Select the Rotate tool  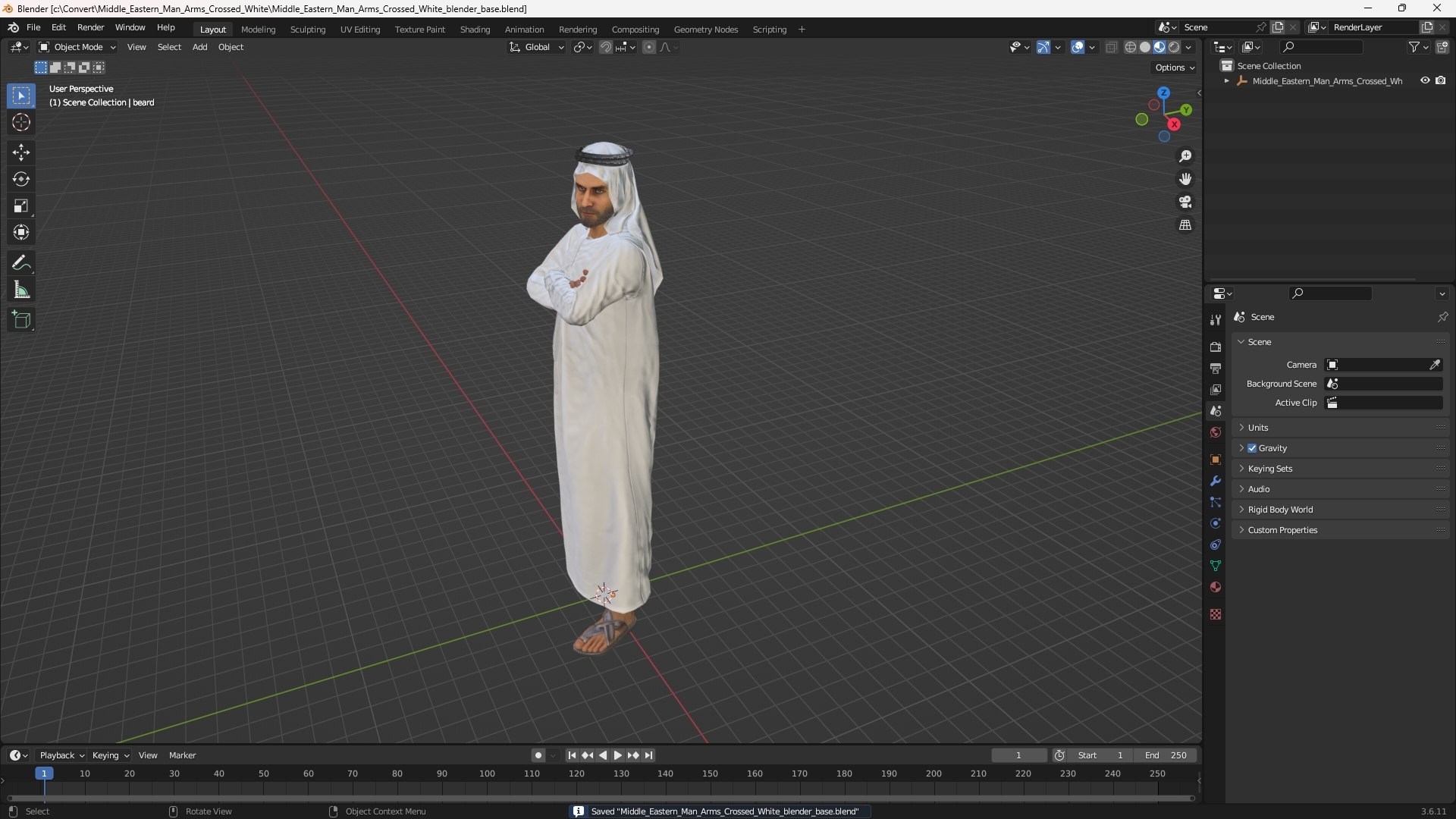point(21,179)
